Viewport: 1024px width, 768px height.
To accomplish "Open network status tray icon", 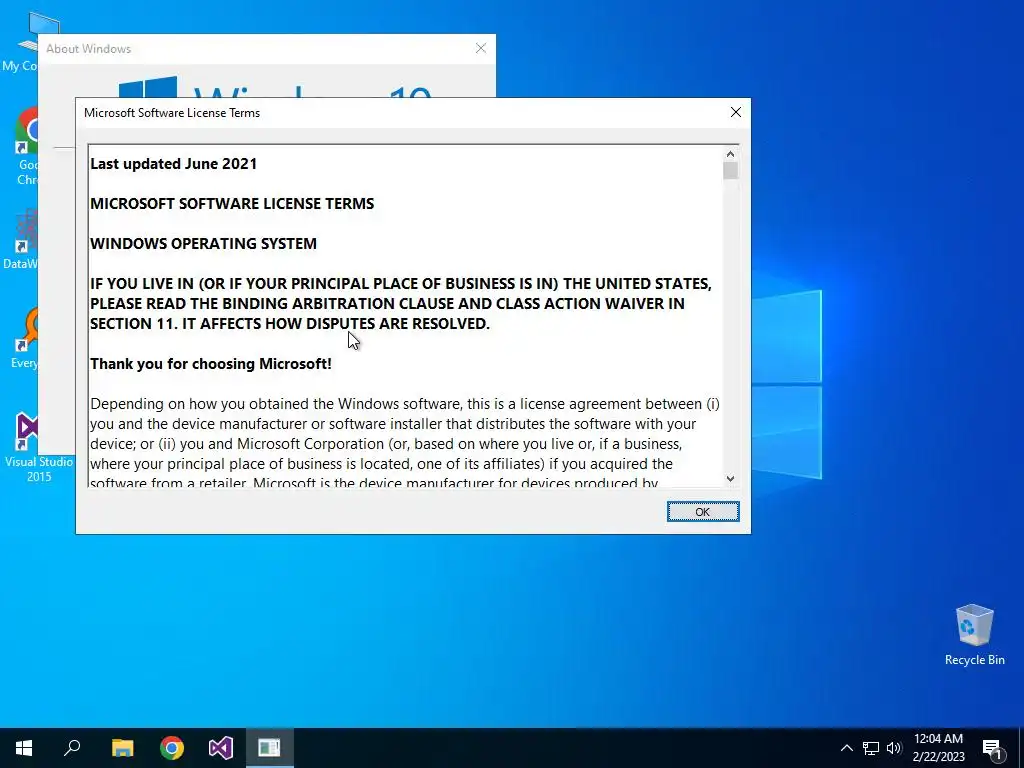I will coord(871,748).
